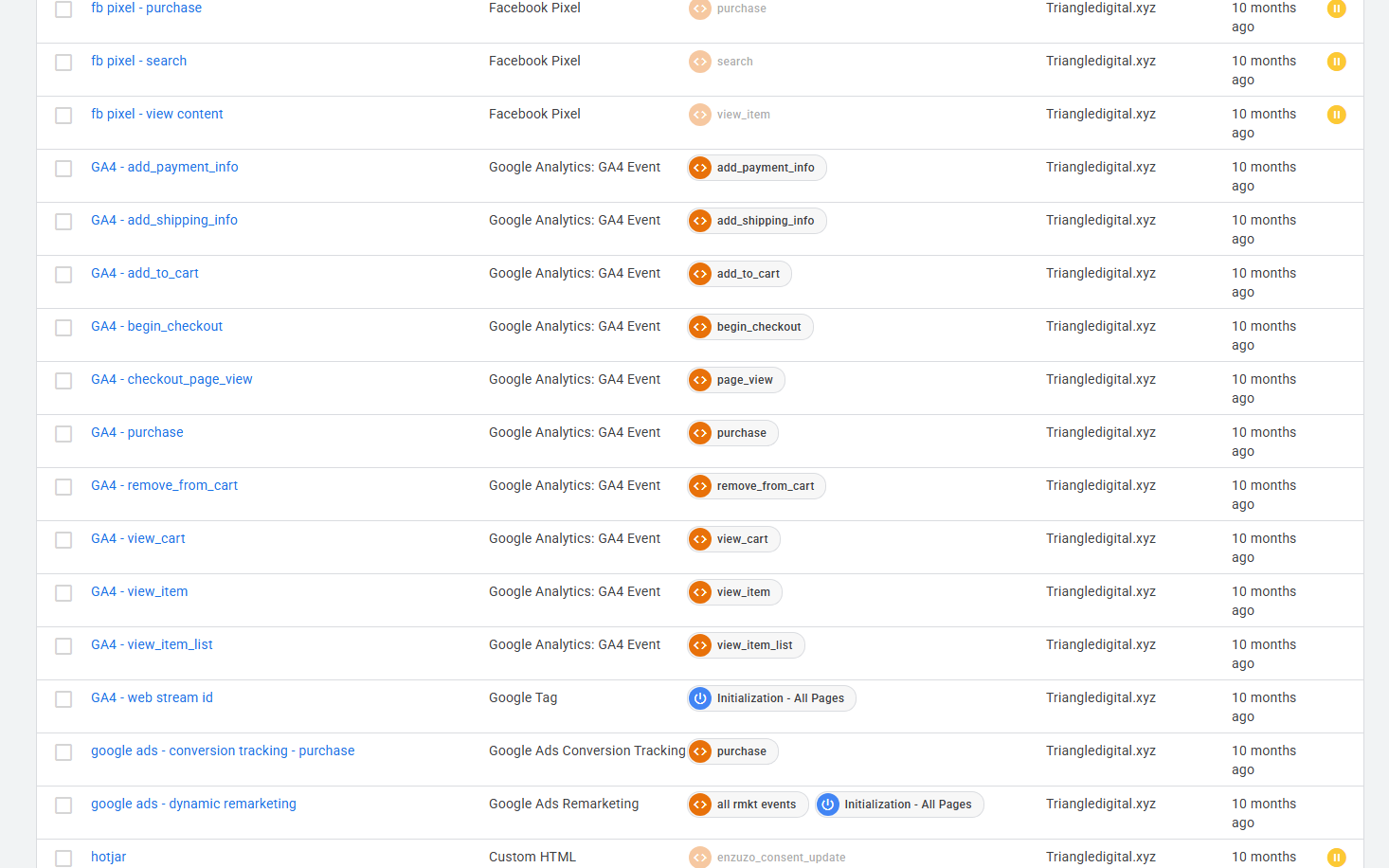The width and height of the screenshot is (1389, 868).
Task: Click "Google Tag" type cell
Action: click(x=523, y=697)
